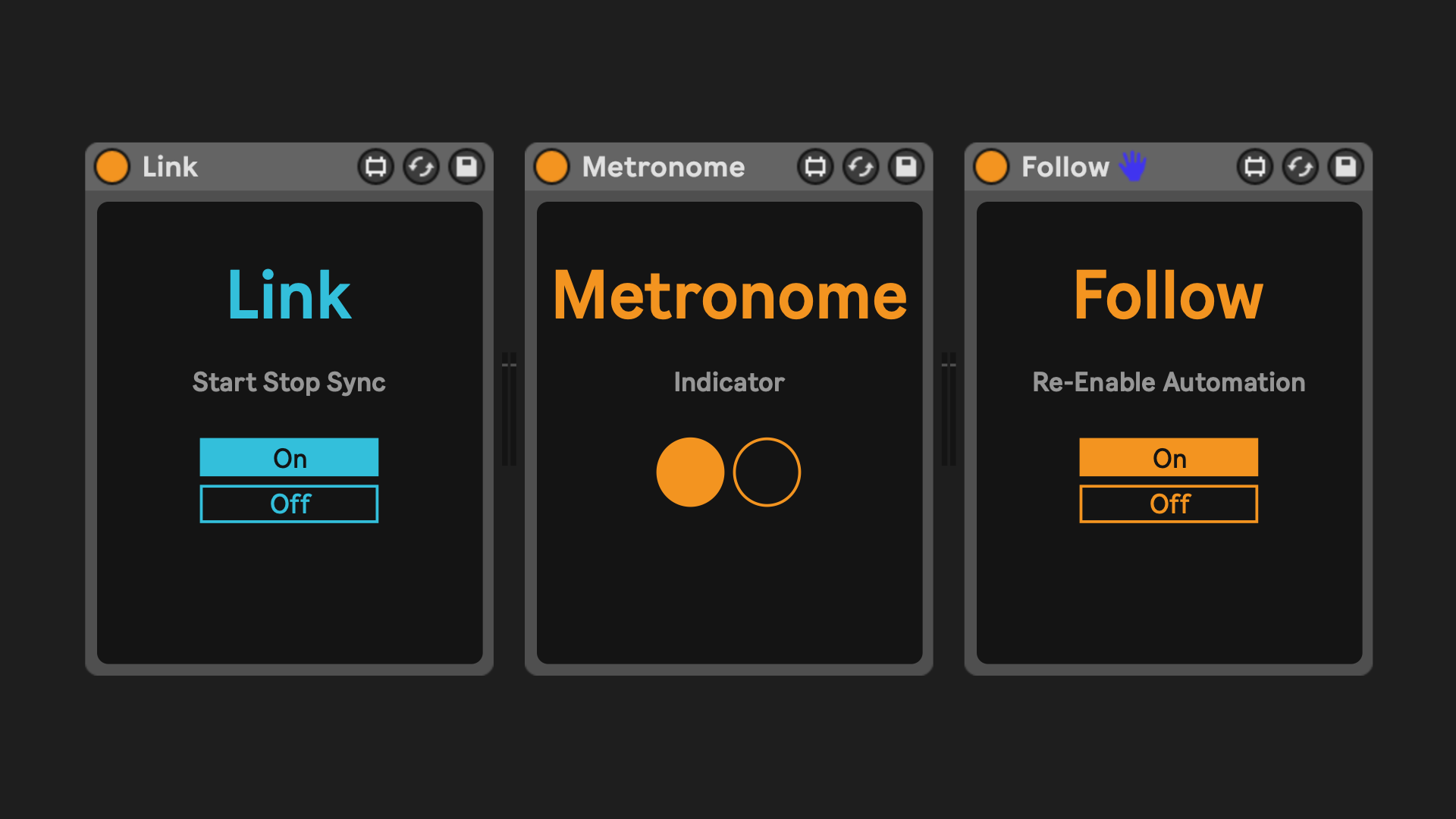Toggle the Link device activator circle
The height and width of the screenshot is (819, 1456).
pyautogui.click(x=112, y=167)
